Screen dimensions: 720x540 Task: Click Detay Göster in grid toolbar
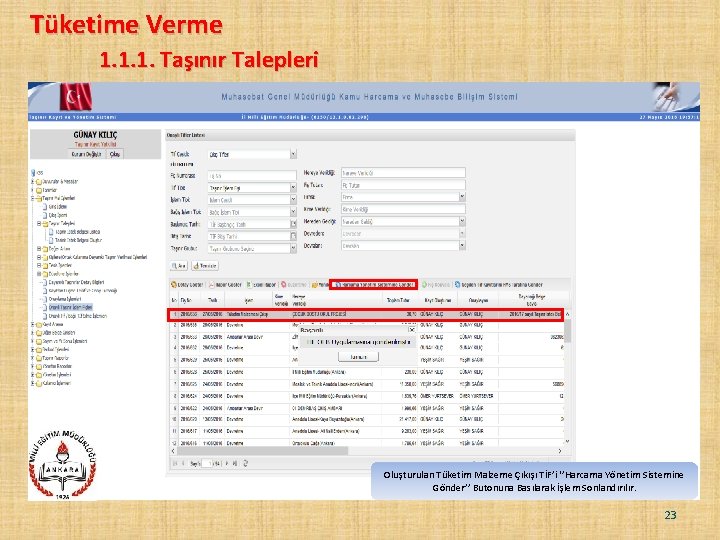[187, 285]
